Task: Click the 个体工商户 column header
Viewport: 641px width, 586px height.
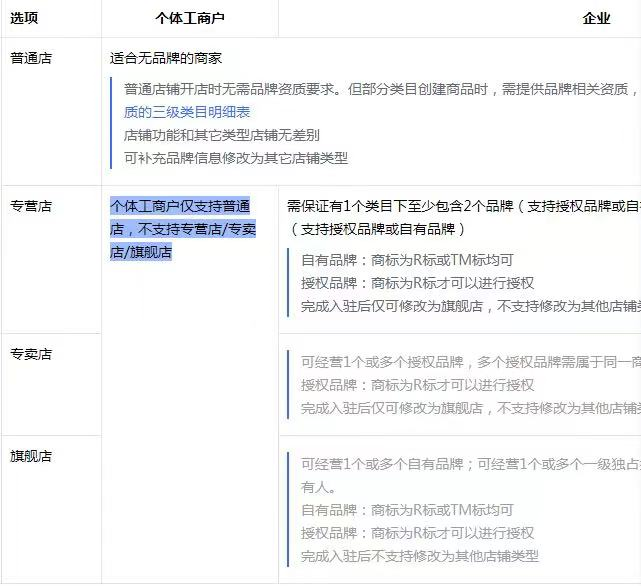Action: coord(190,18)
